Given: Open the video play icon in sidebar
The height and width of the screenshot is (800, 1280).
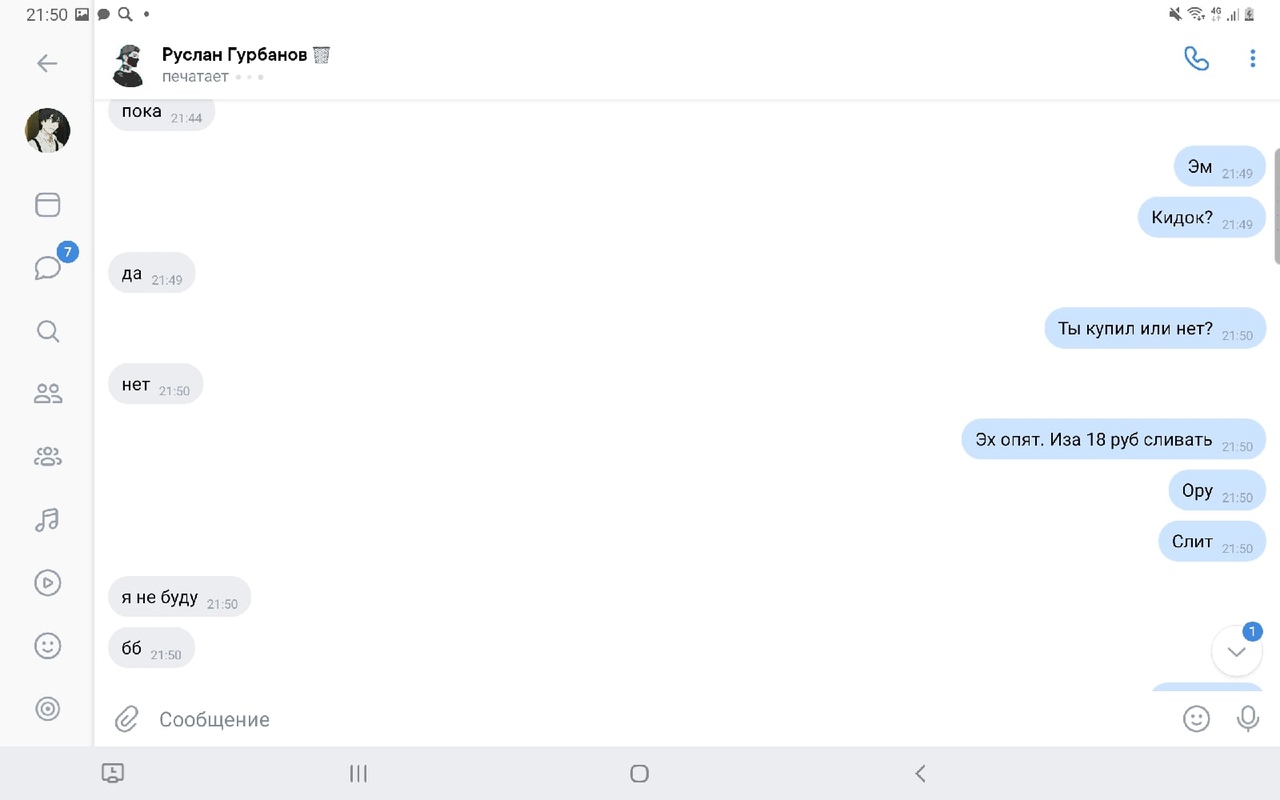Looking at the screenshot, I should 47,583.
